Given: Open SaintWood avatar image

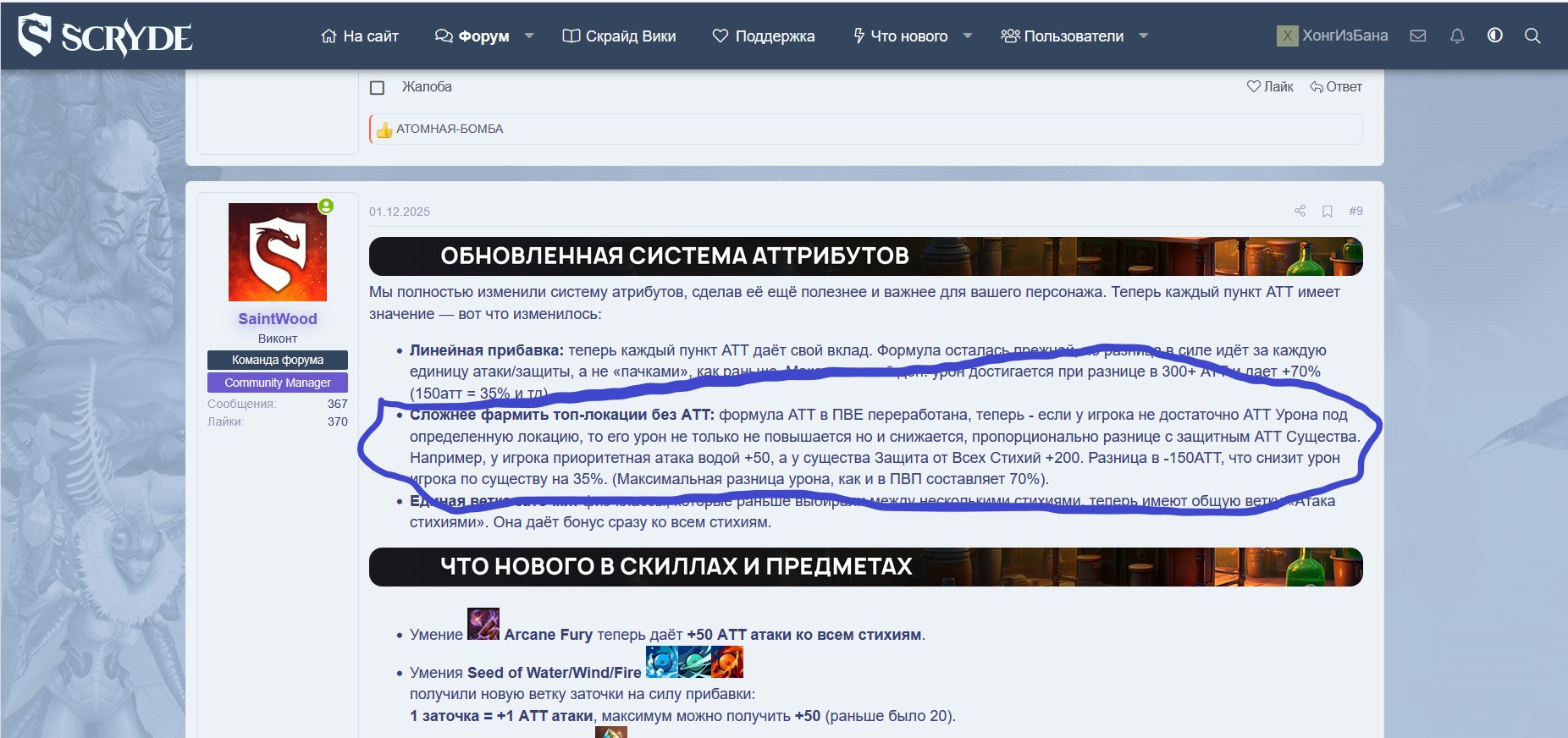Looking at the screenshot, I should point(278,252).
